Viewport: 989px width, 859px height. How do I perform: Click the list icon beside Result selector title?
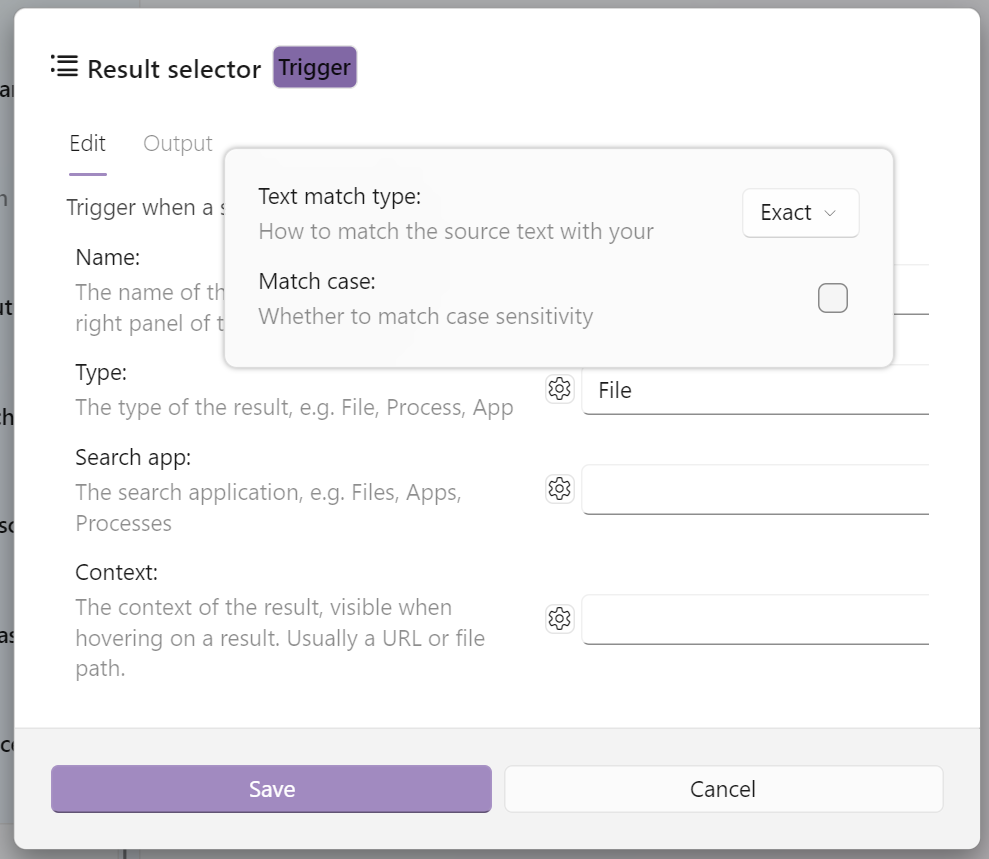pos(63,66)
